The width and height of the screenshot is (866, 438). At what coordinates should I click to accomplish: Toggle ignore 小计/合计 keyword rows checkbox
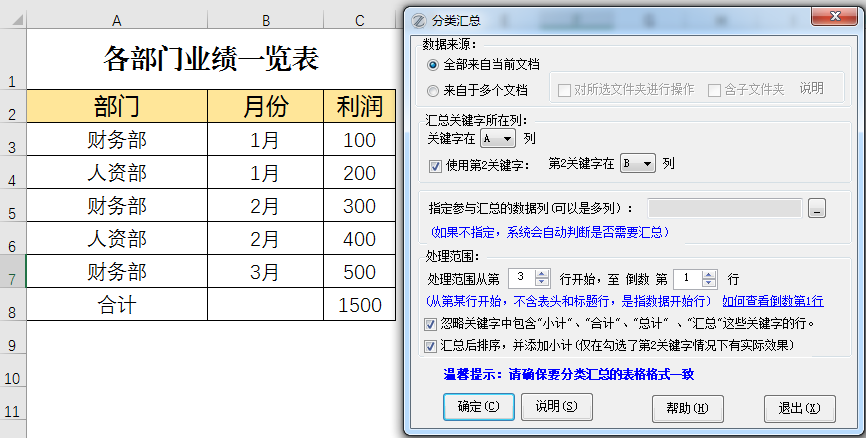click(431, 324)
